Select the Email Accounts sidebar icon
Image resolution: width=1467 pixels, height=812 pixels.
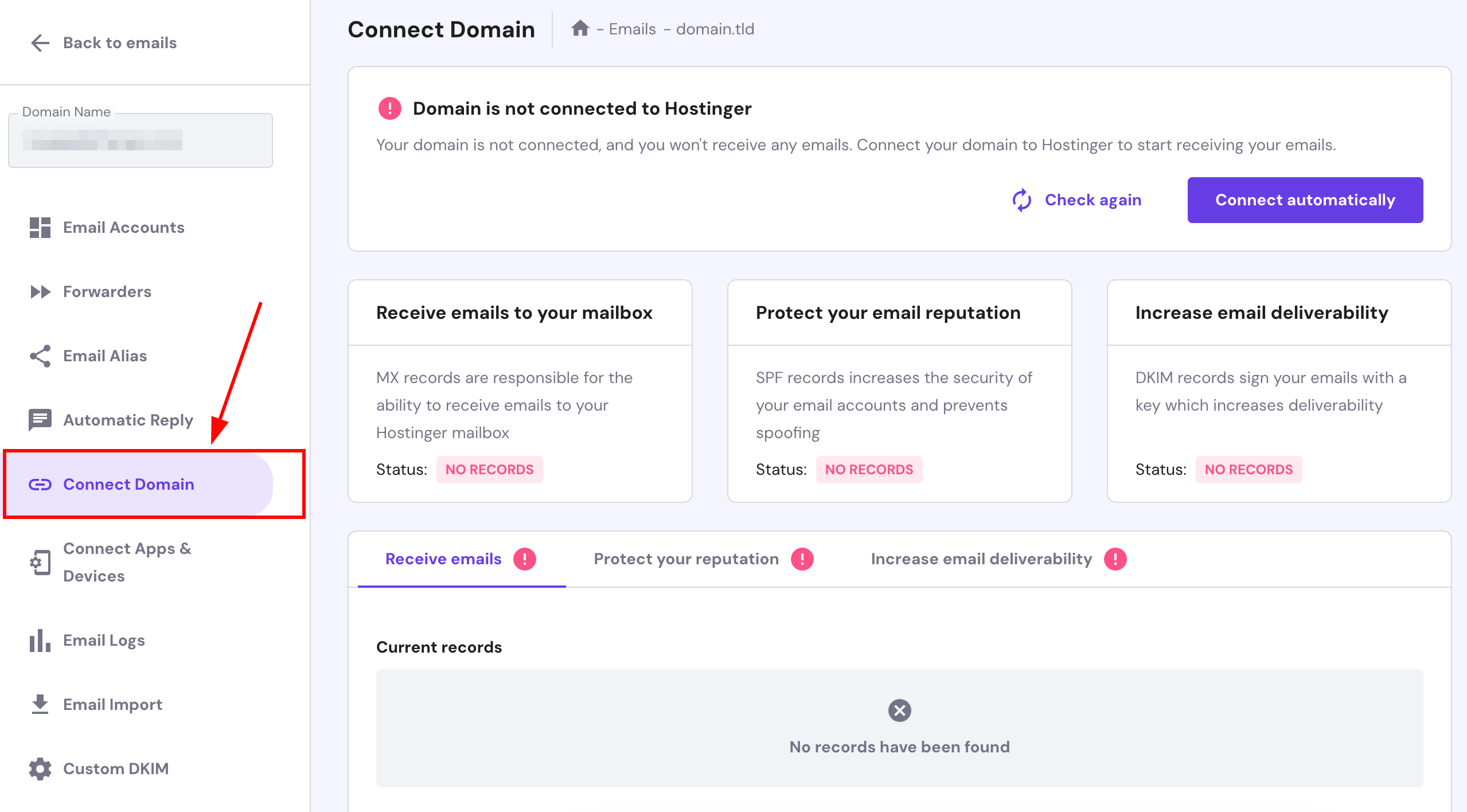coord(39,228)
